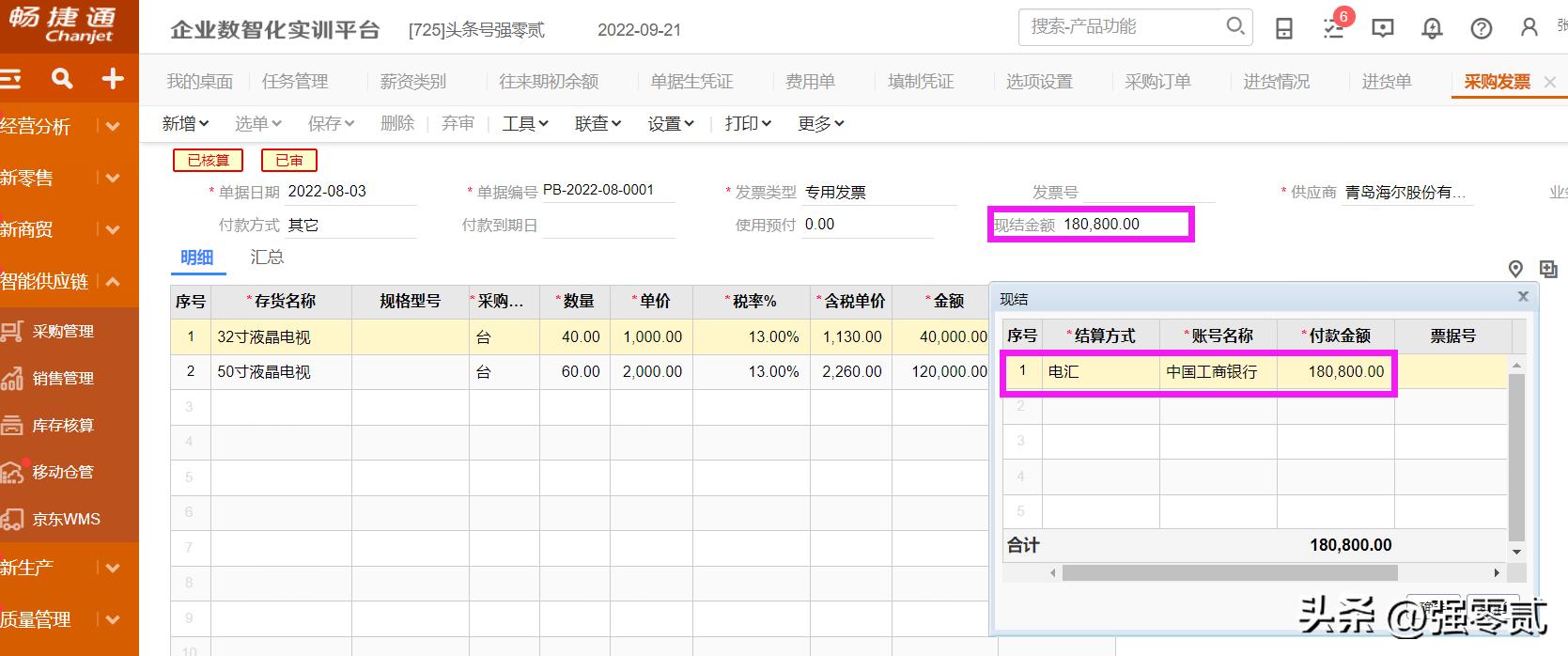Close the 现结 popup panel
The image size is (1568, 656).
[x=1523, y=297]
